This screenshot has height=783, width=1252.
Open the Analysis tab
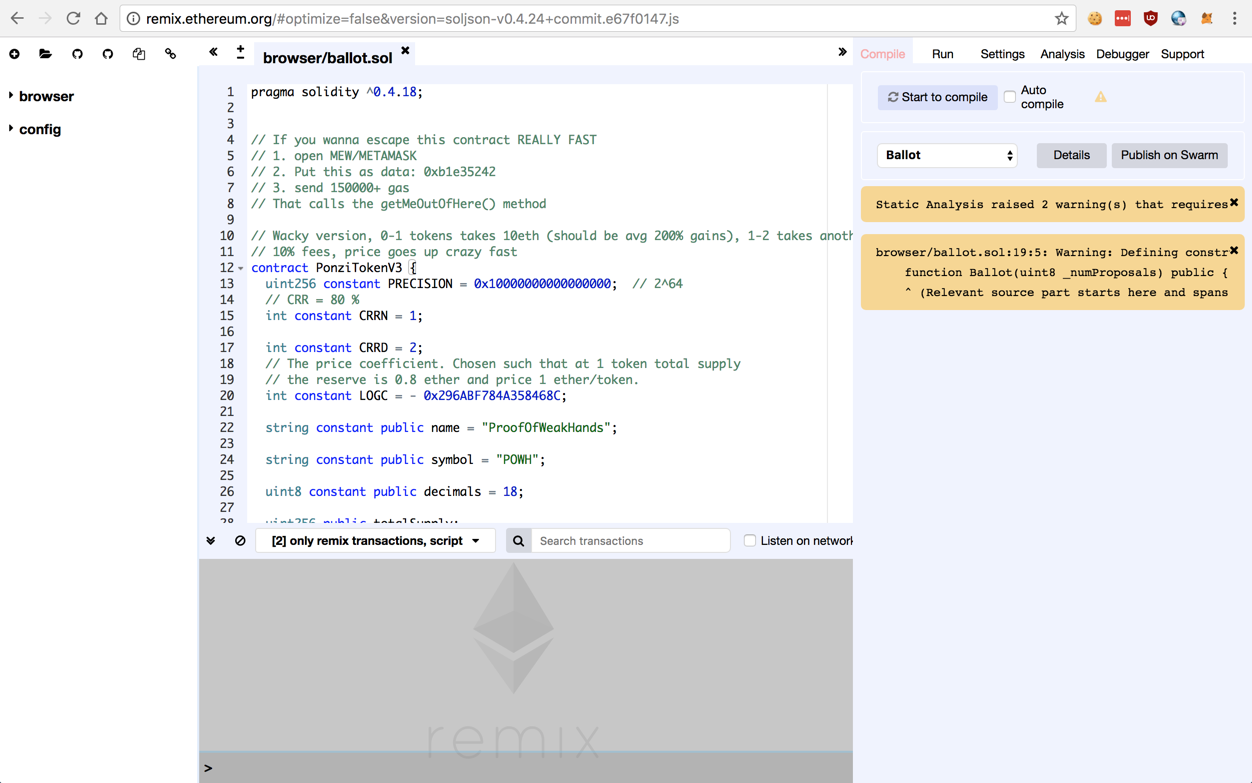pyautogui.click(x=1062, y=54)
